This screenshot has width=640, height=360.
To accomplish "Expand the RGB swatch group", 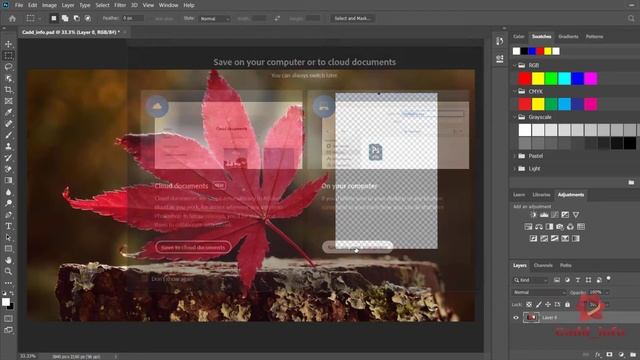I will (x=515, y=65).
